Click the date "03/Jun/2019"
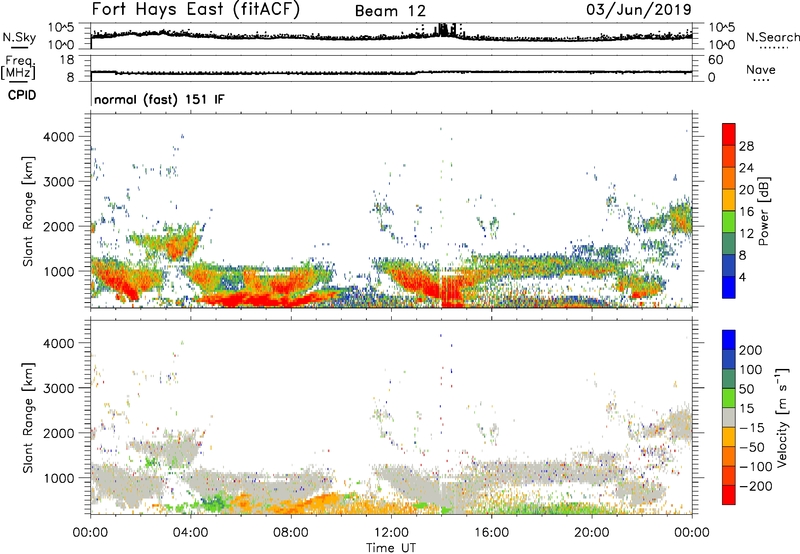Image resolution: width=800 pixels, height=554 pixels. (x=639, y=9)
